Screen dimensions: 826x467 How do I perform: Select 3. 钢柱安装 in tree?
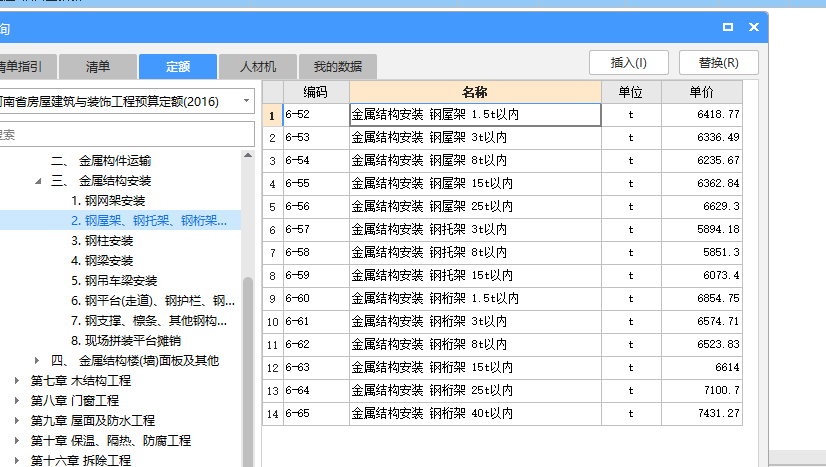tap(102, 241)
